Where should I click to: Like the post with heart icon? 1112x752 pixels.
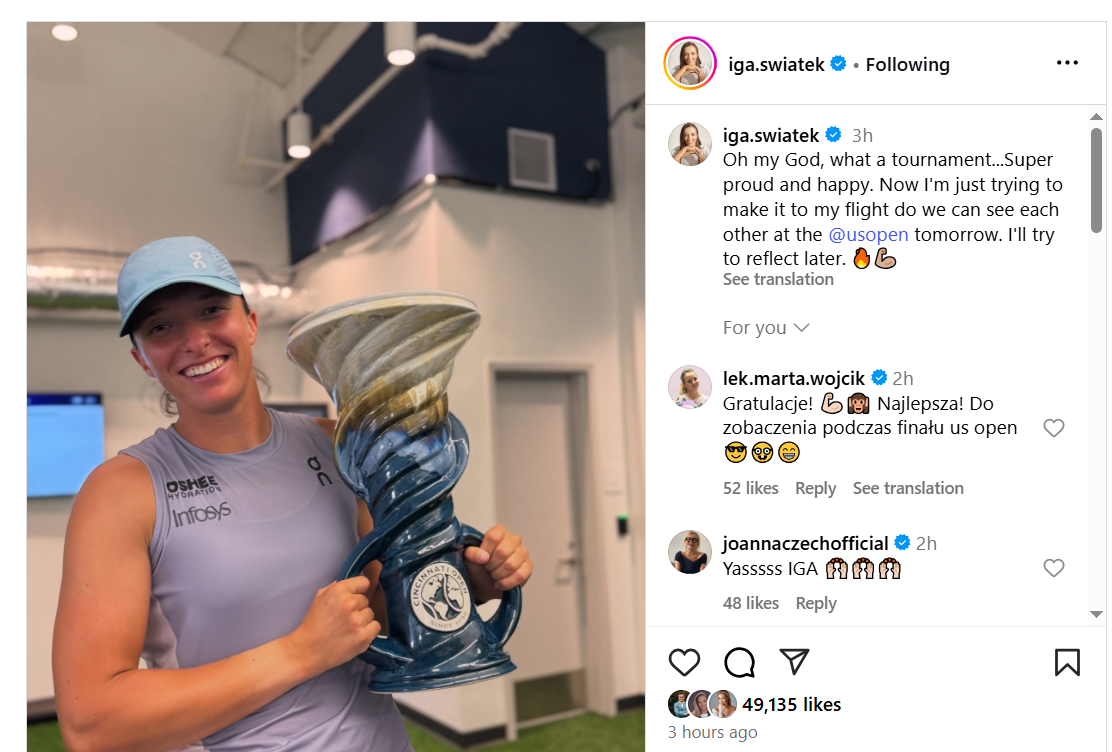tap(684, 663)
